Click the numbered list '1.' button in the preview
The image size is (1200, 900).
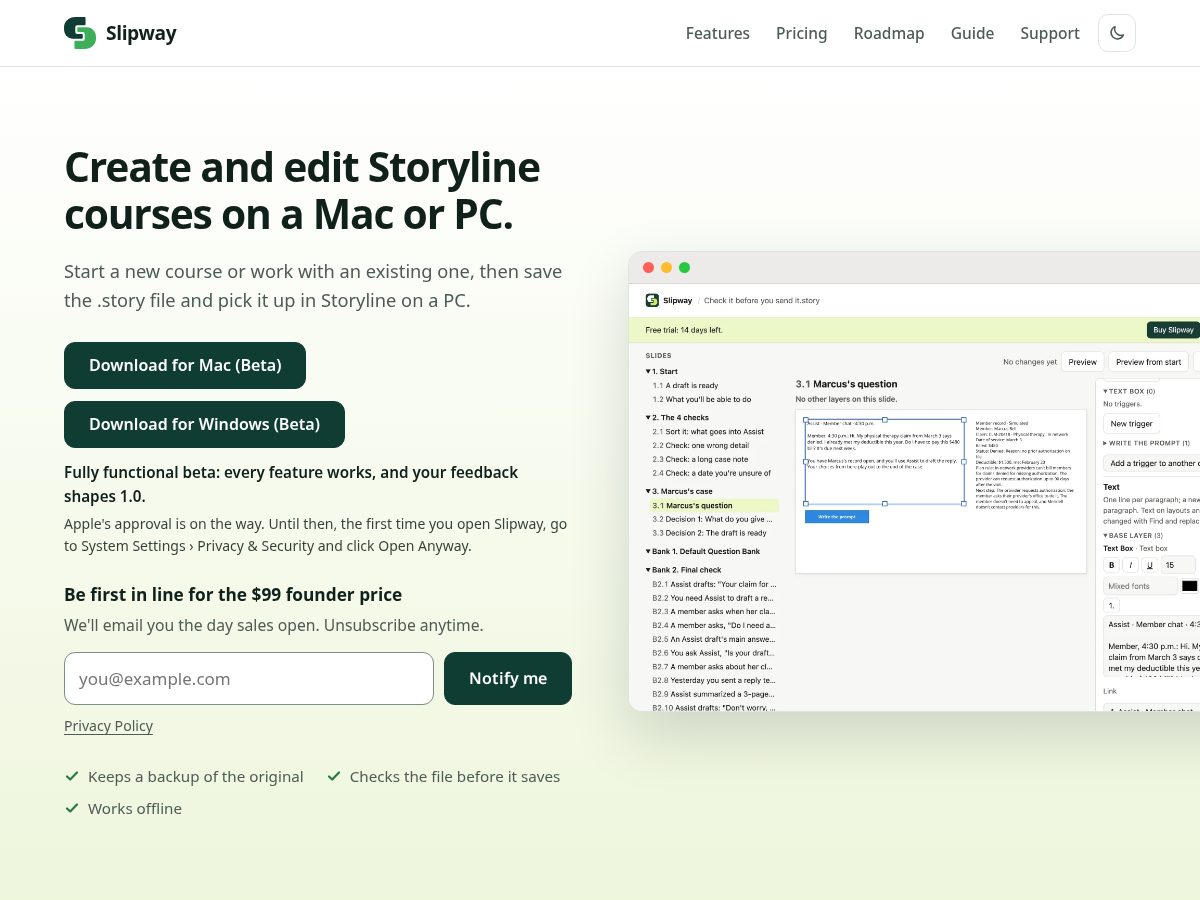(1111, 605)
